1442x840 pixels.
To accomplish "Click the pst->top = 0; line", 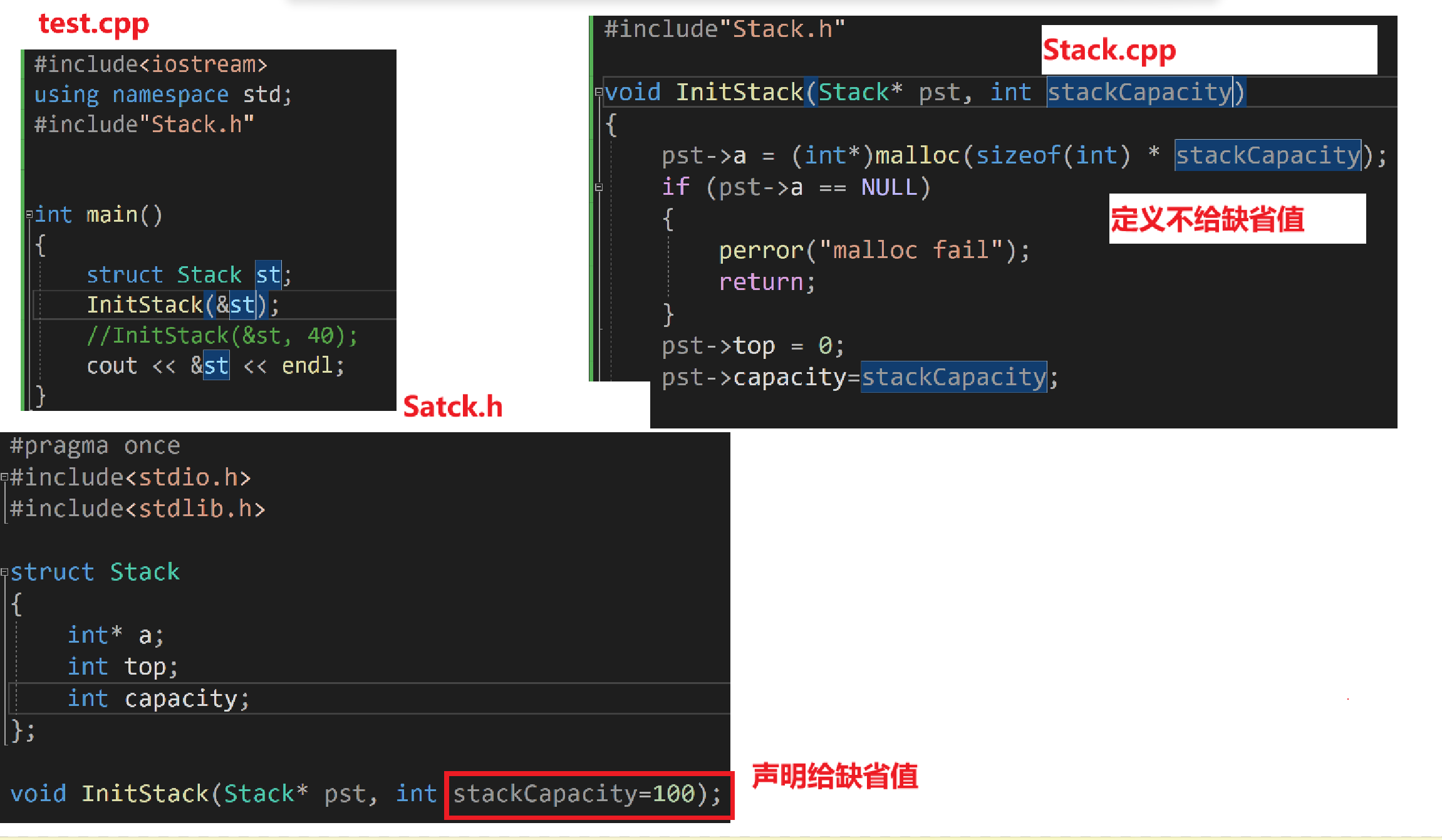I will tap(752, 346).
